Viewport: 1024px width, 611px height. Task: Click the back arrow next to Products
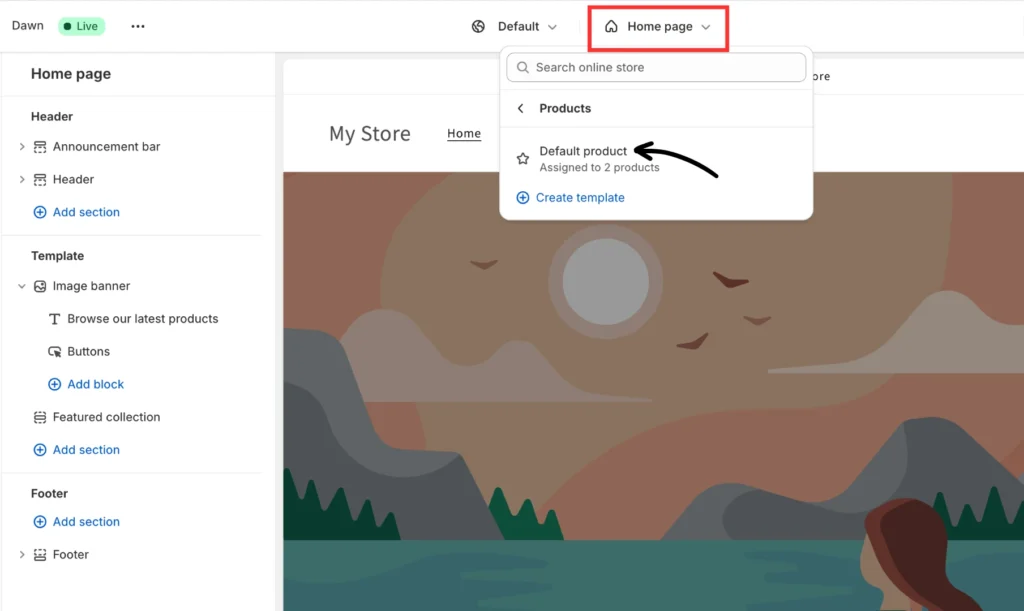pyautogui.click(x=520, y=108)
